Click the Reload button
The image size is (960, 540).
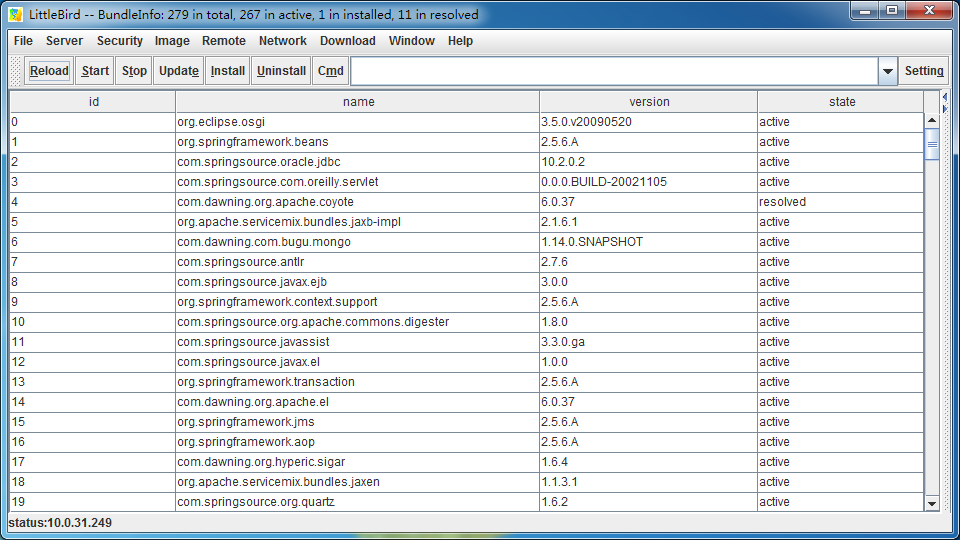49,71
